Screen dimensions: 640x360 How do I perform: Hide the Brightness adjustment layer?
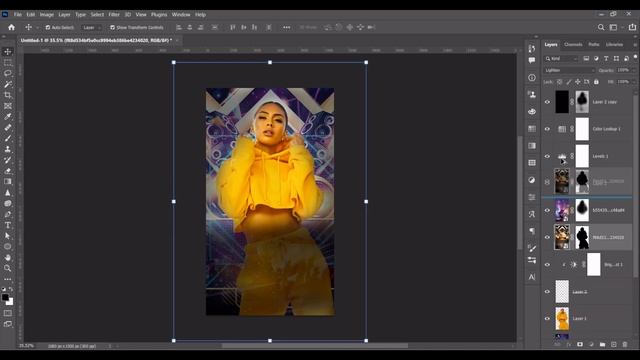[x=547, y=264]
